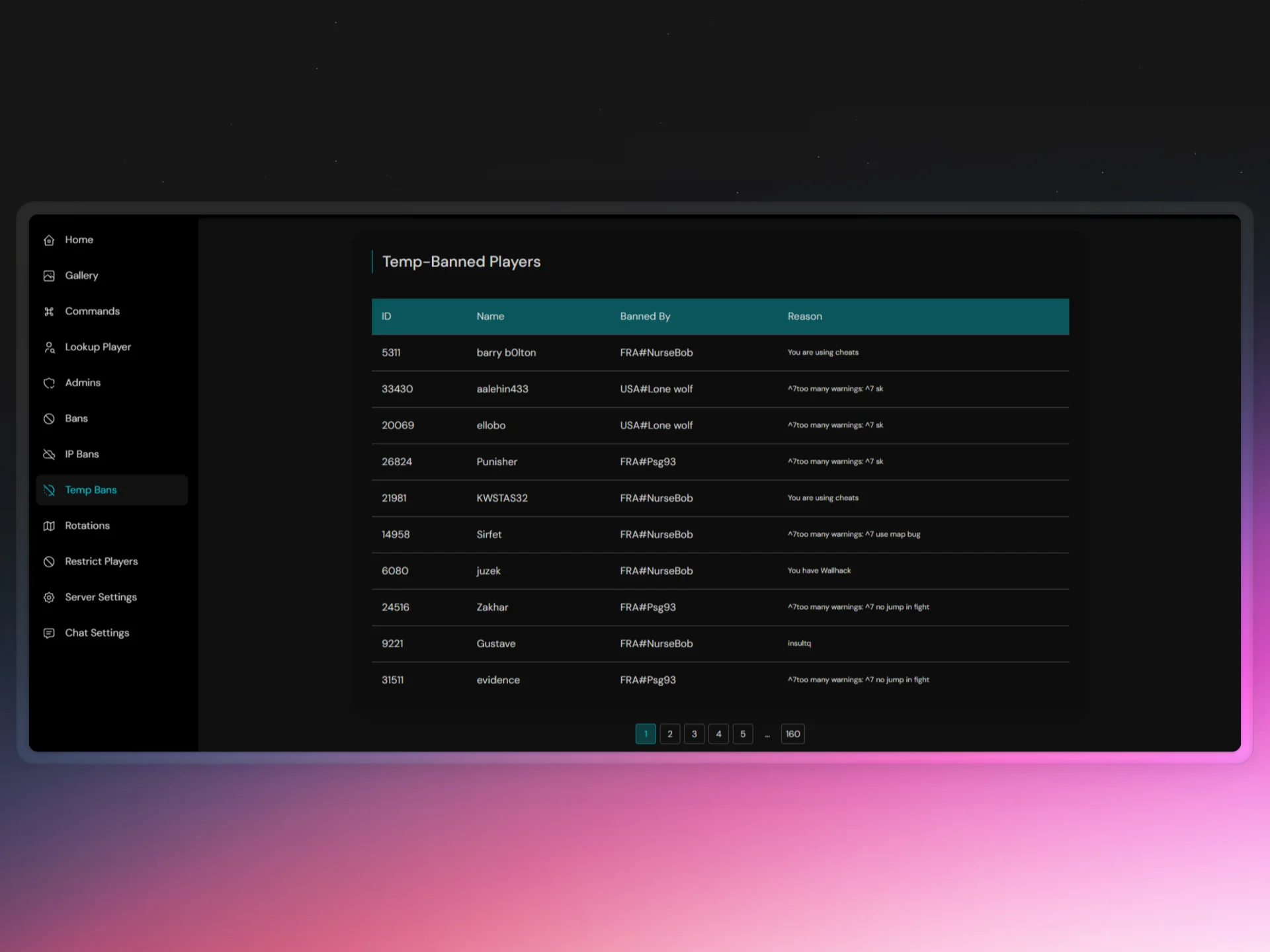Click the Server Settings gear icon
The image size is (1270, 952).
click(49, 597)
